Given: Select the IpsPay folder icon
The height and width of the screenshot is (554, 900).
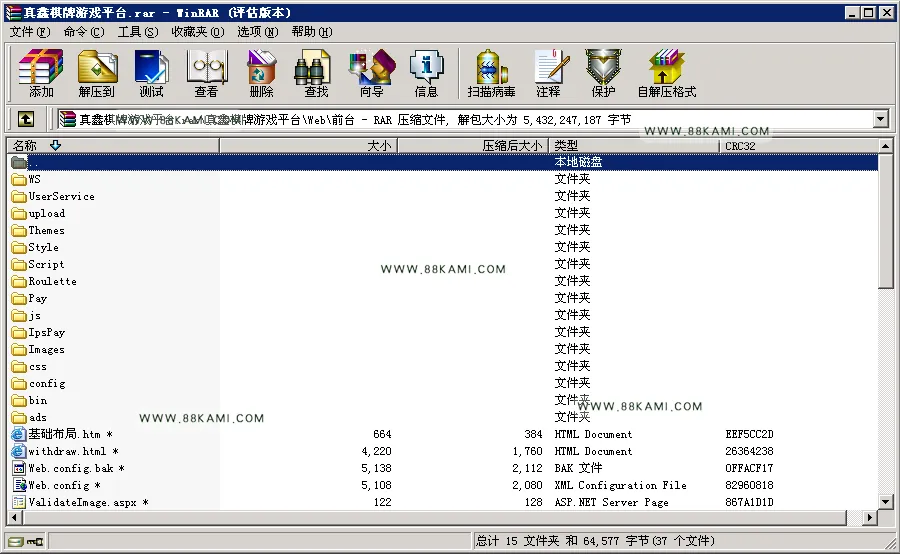Looking at the screenshot, I should 19,332.
